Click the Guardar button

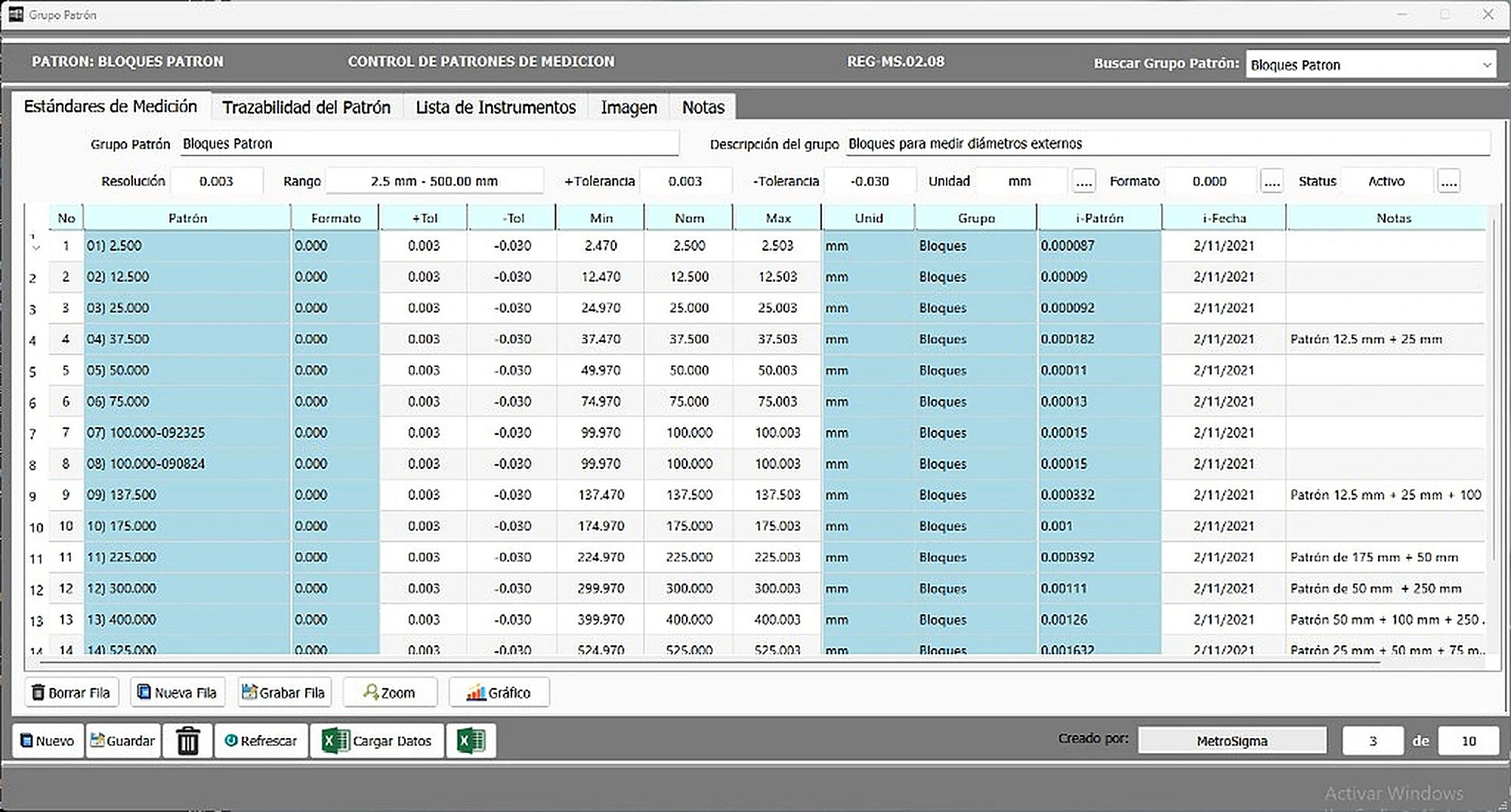pos(123,741)
